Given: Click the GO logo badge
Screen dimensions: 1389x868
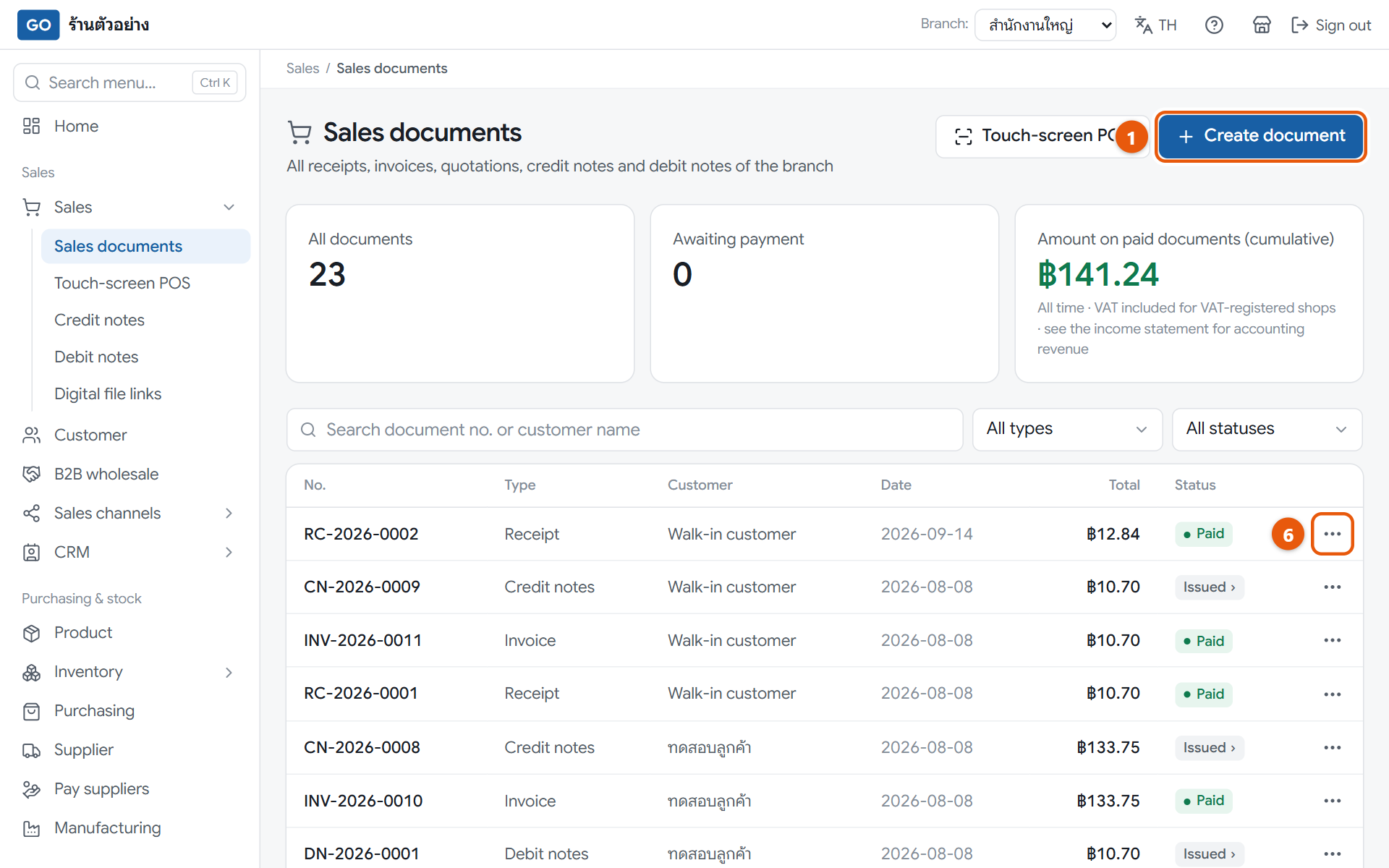Looking at the screenshot, I should pyautogui.click(x=38, y=25).
